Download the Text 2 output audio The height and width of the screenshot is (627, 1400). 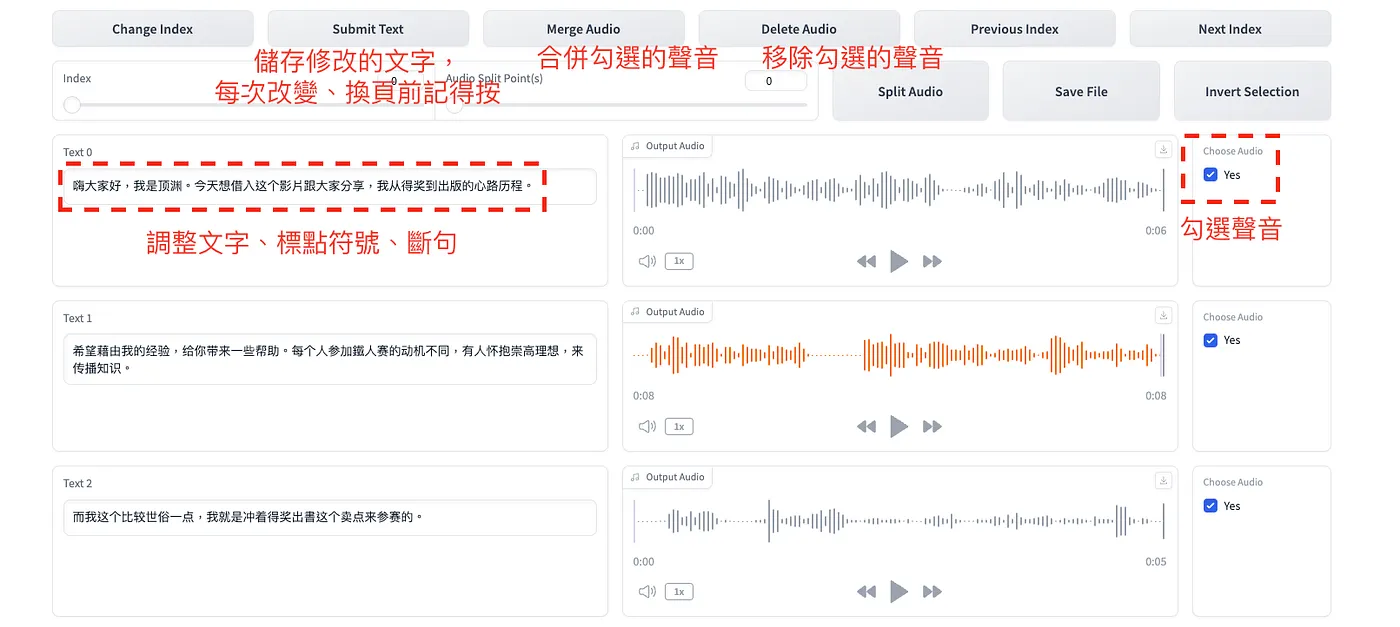(1163, 480)
